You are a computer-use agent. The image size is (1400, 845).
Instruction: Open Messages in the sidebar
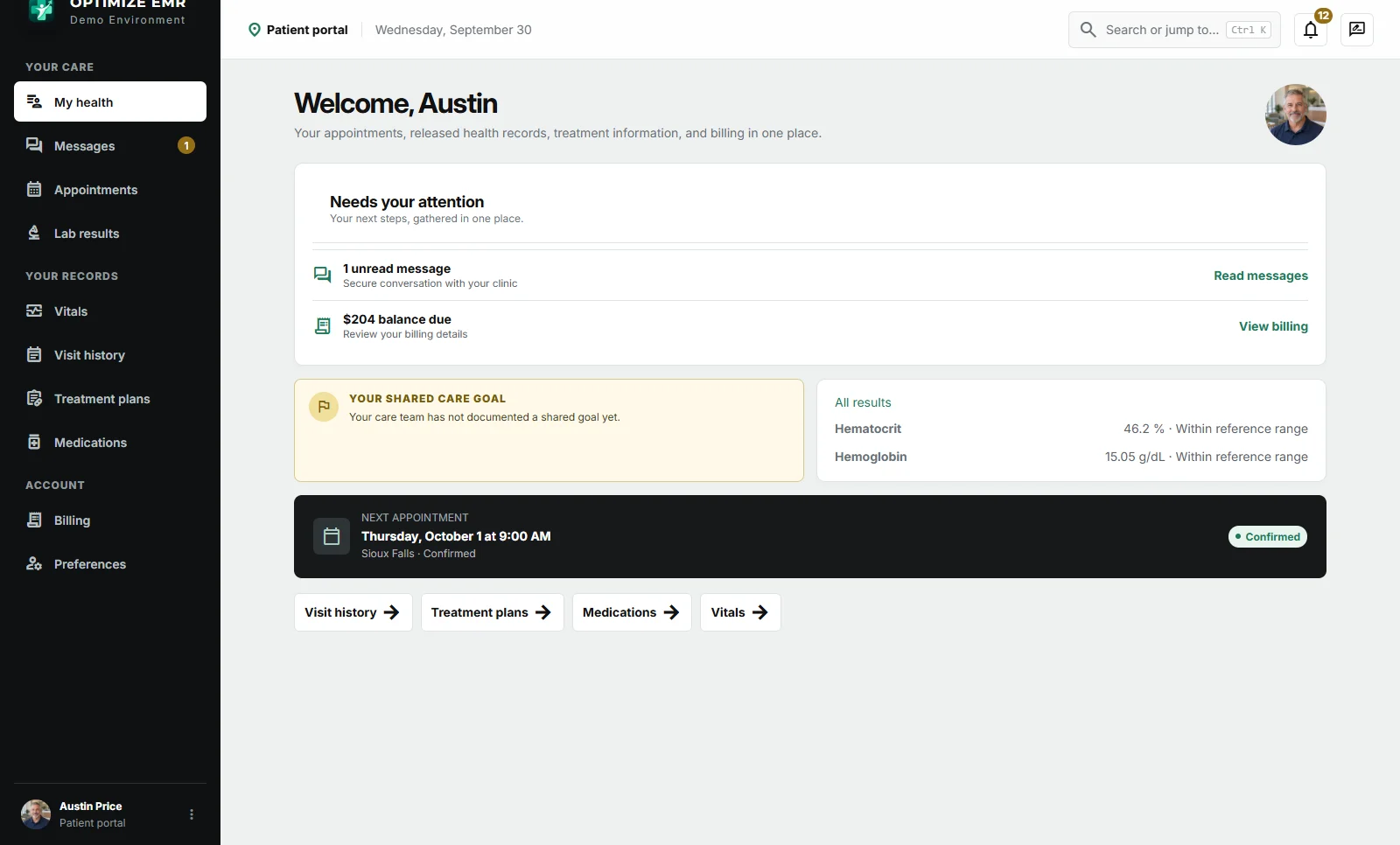pyautogui.click(x=110, y=145)
